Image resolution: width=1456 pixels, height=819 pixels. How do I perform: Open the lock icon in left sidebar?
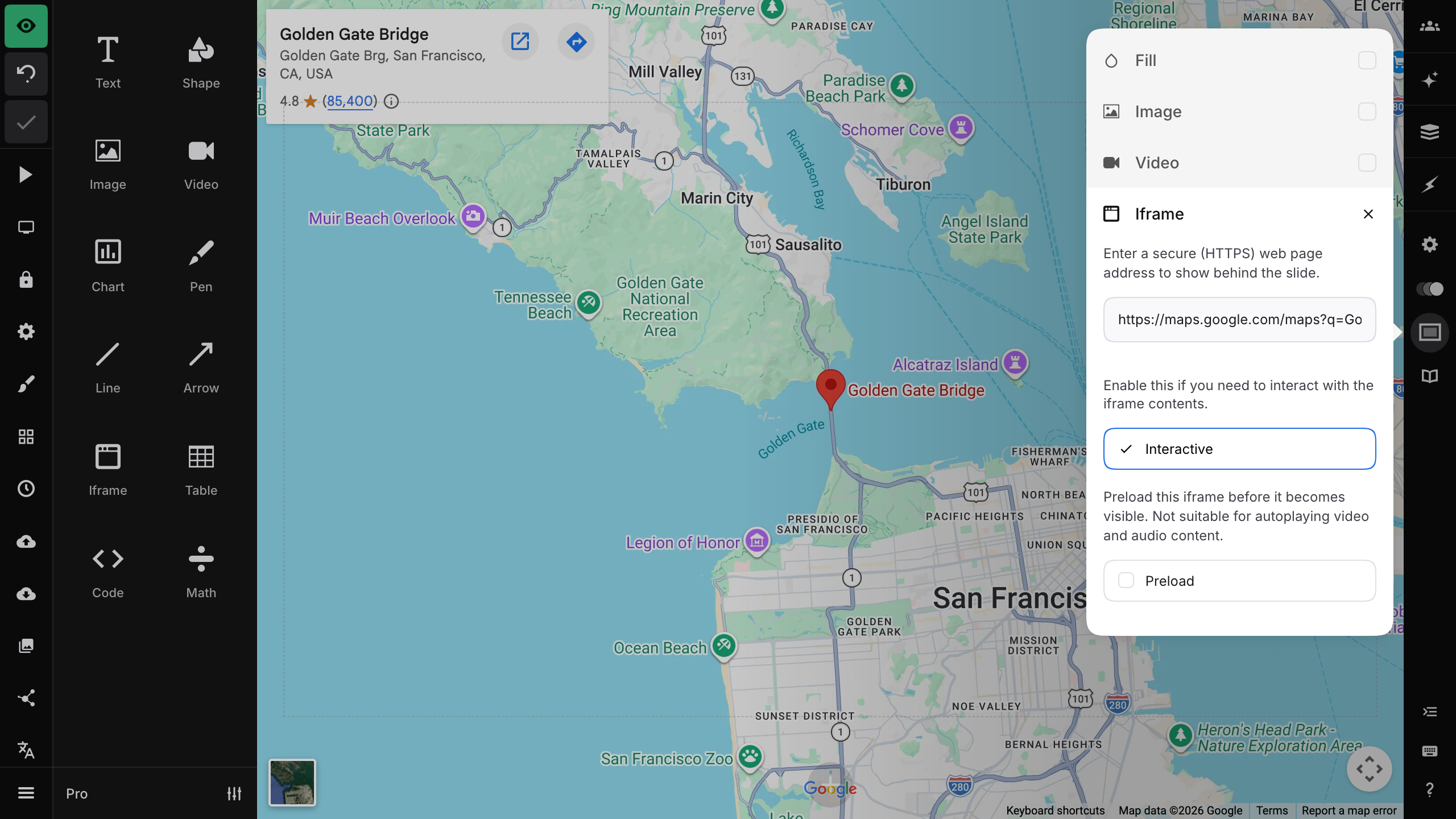pos(26,280)
